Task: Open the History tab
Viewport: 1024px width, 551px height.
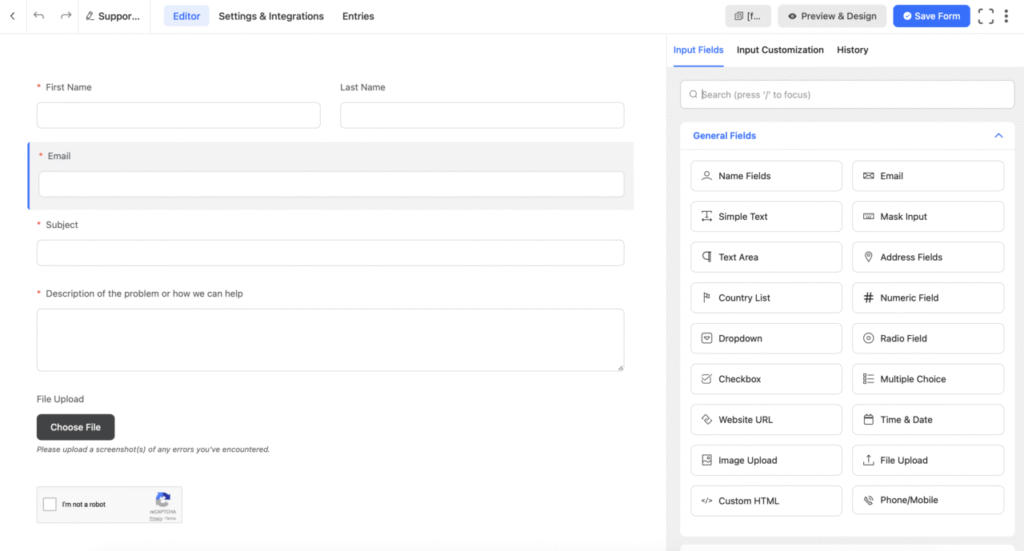Action: point(852,50)
